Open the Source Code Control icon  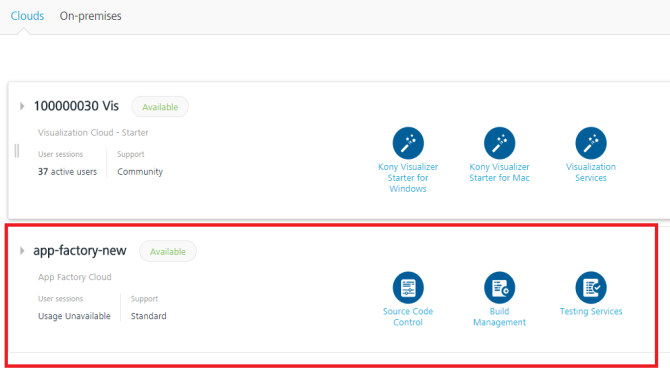point(408,288)
